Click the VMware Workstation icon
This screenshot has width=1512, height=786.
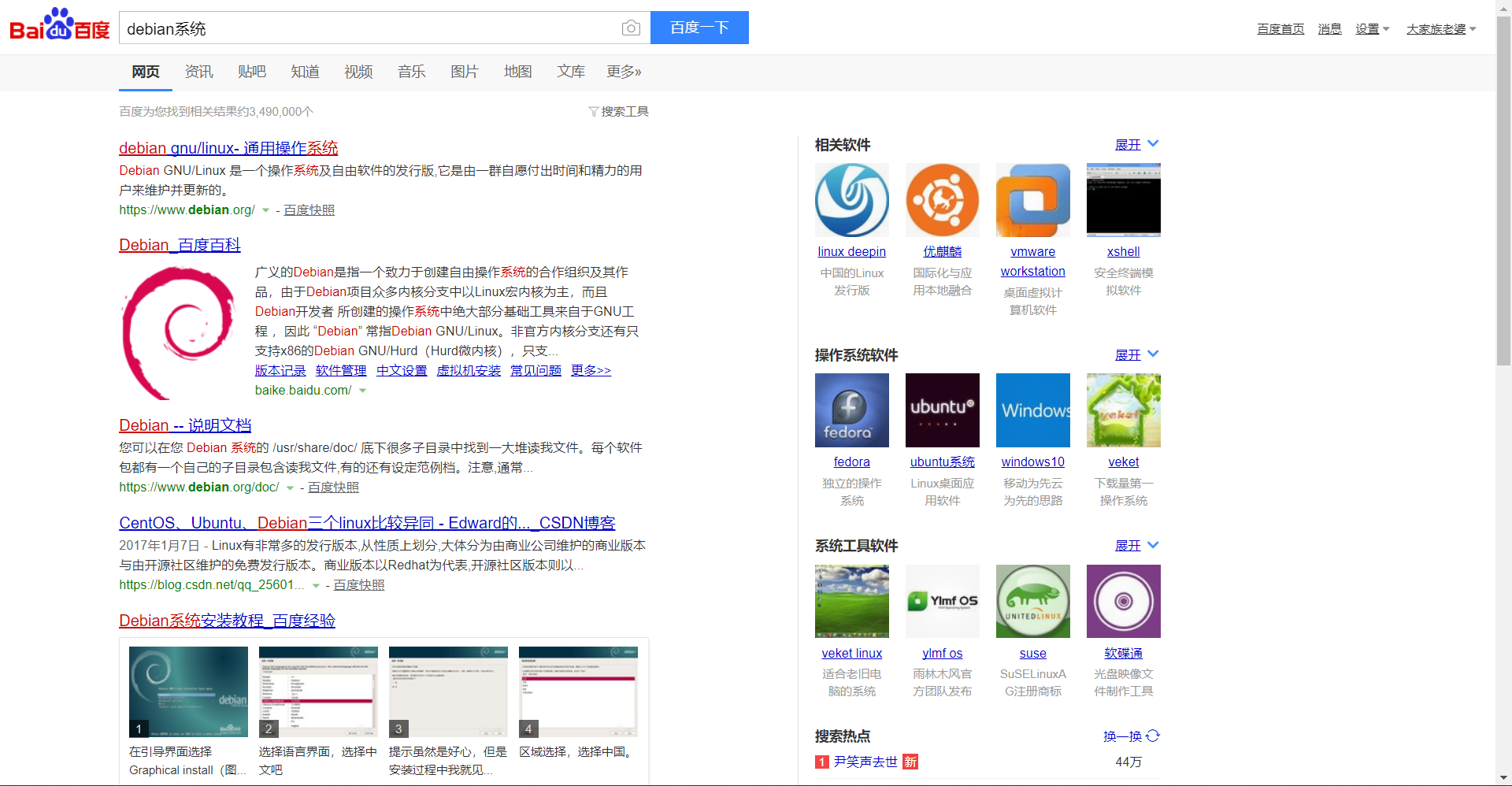[x=1033, y=200]
